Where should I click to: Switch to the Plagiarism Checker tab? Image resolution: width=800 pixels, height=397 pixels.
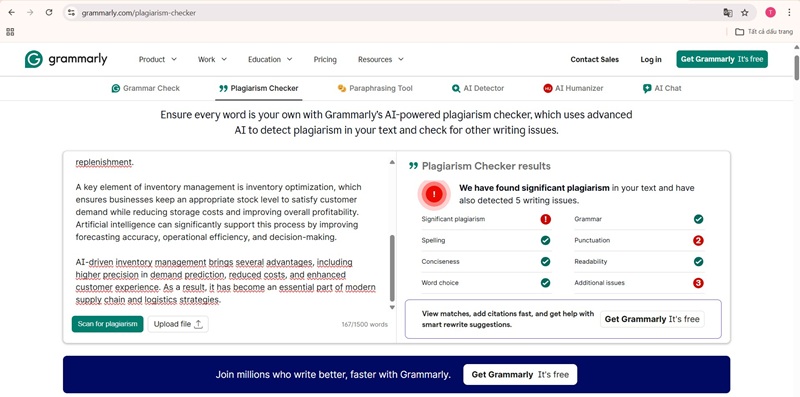click(259, 88)
